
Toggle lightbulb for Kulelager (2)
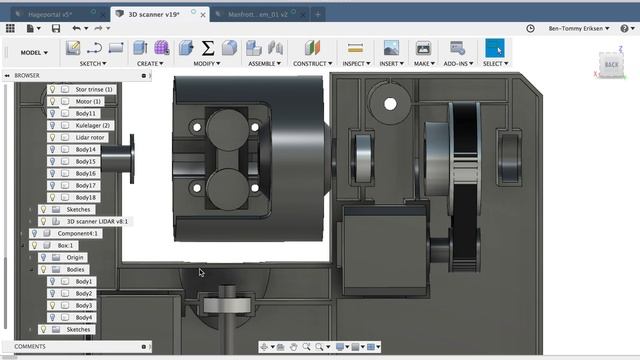pyautogui.click(x=52, y=125)
